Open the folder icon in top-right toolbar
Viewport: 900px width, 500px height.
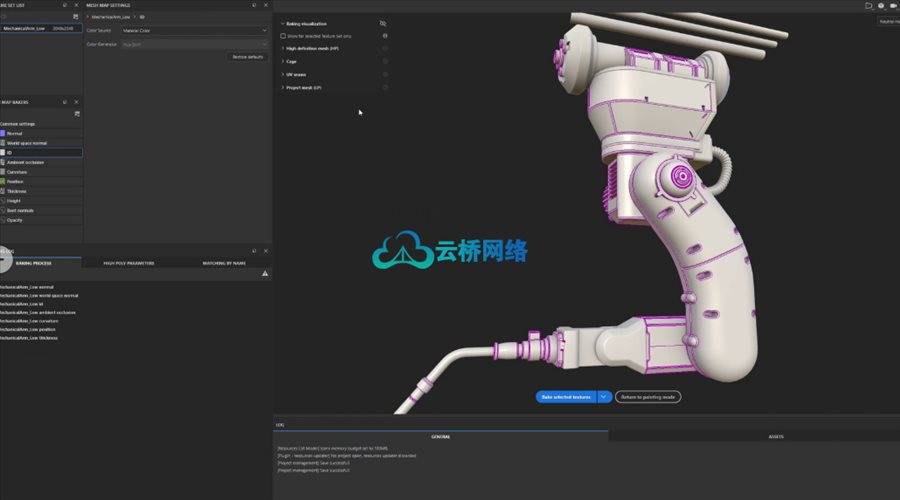click(868, 5)
